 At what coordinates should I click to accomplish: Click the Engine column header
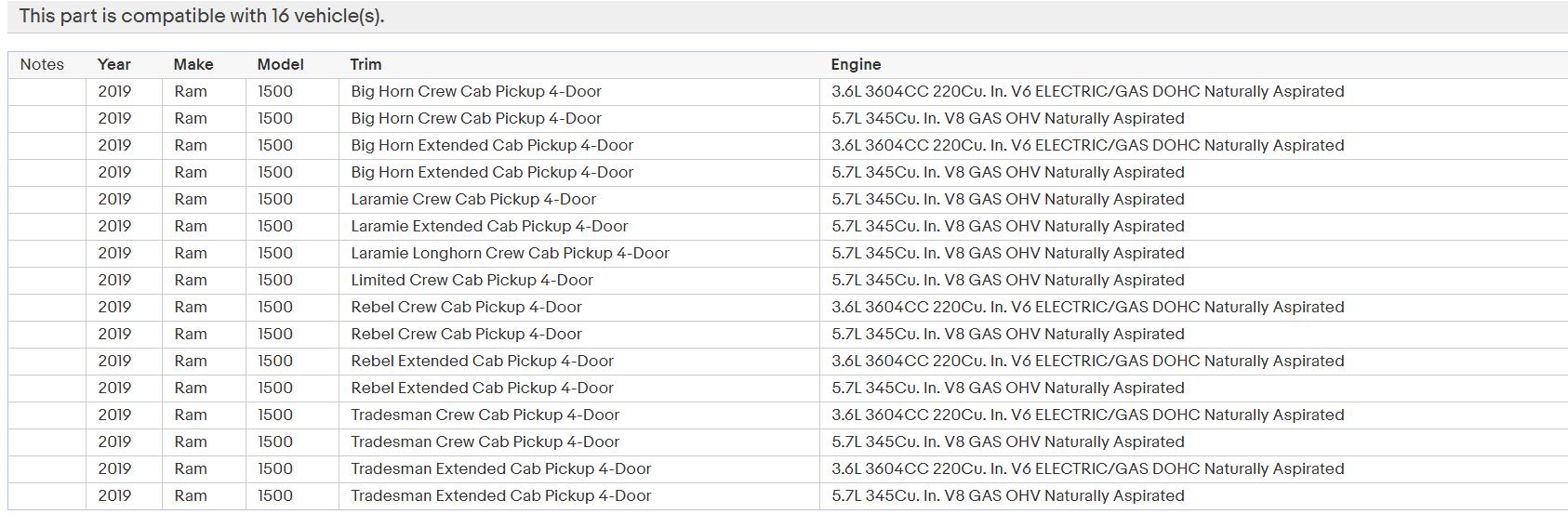coord(856,64)
